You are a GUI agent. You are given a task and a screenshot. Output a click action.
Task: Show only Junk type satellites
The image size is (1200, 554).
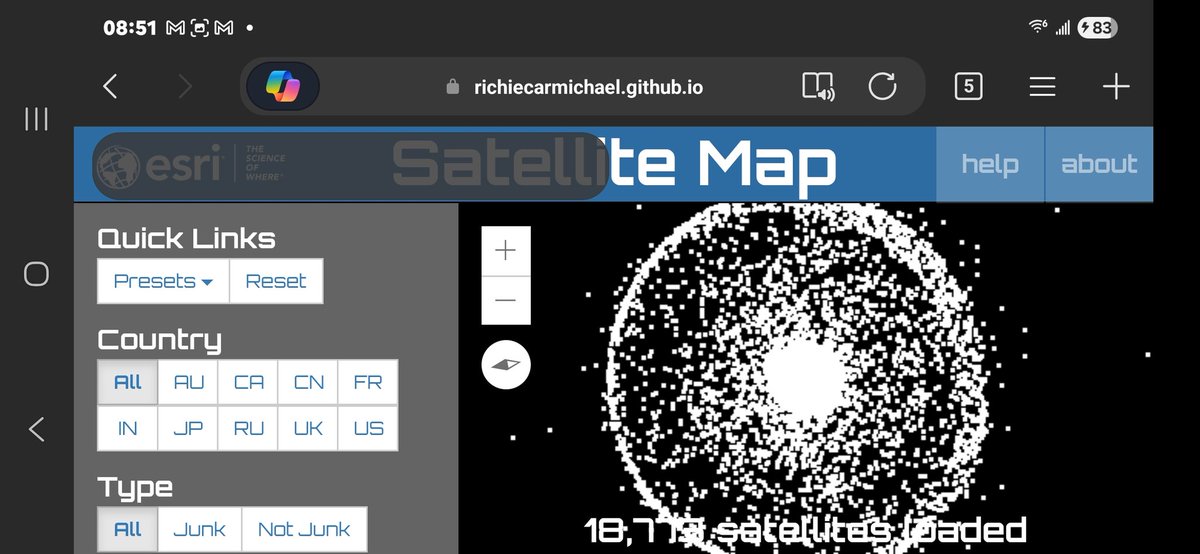(200, 529)
